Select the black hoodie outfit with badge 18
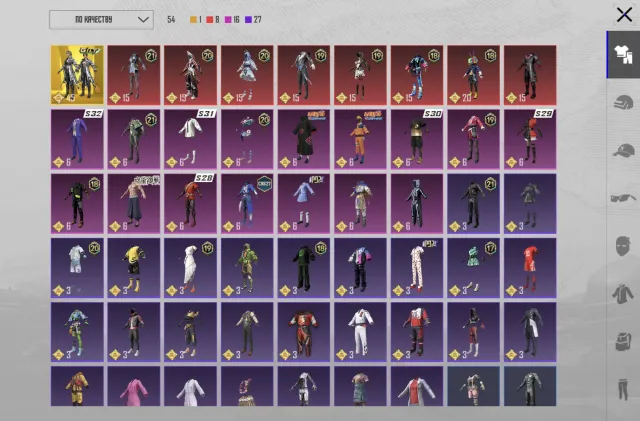The width and height of the screenshot is (640, 421). tap(304, 268)
